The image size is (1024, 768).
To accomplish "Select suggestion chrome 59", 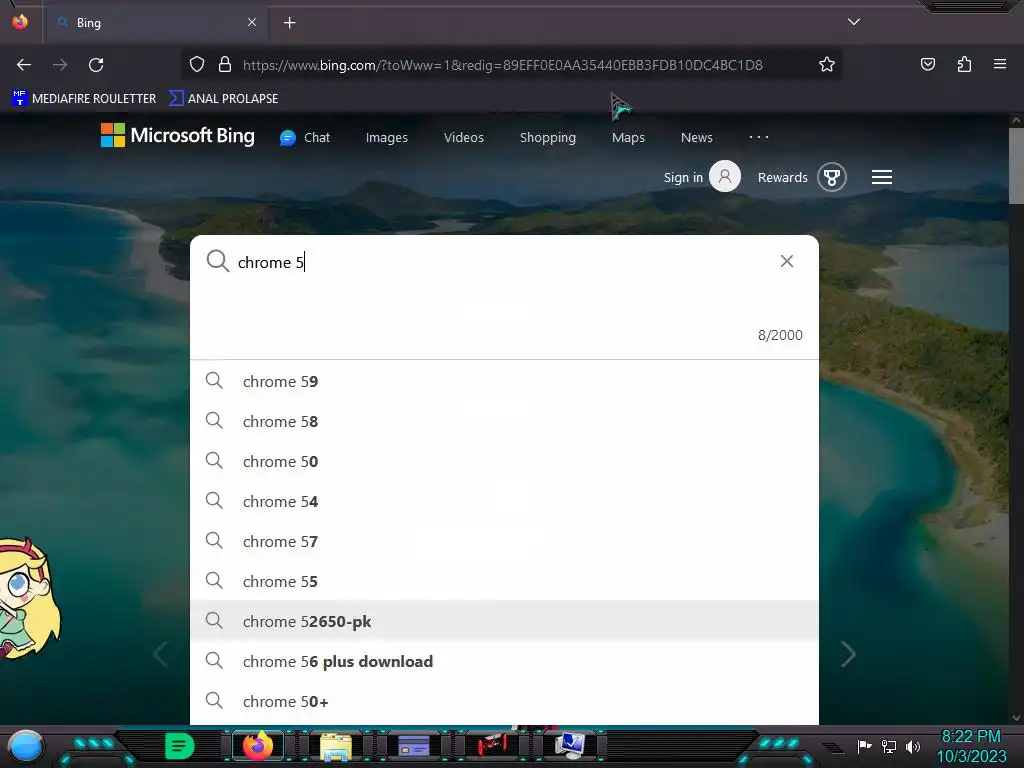I will pos(504,381).
